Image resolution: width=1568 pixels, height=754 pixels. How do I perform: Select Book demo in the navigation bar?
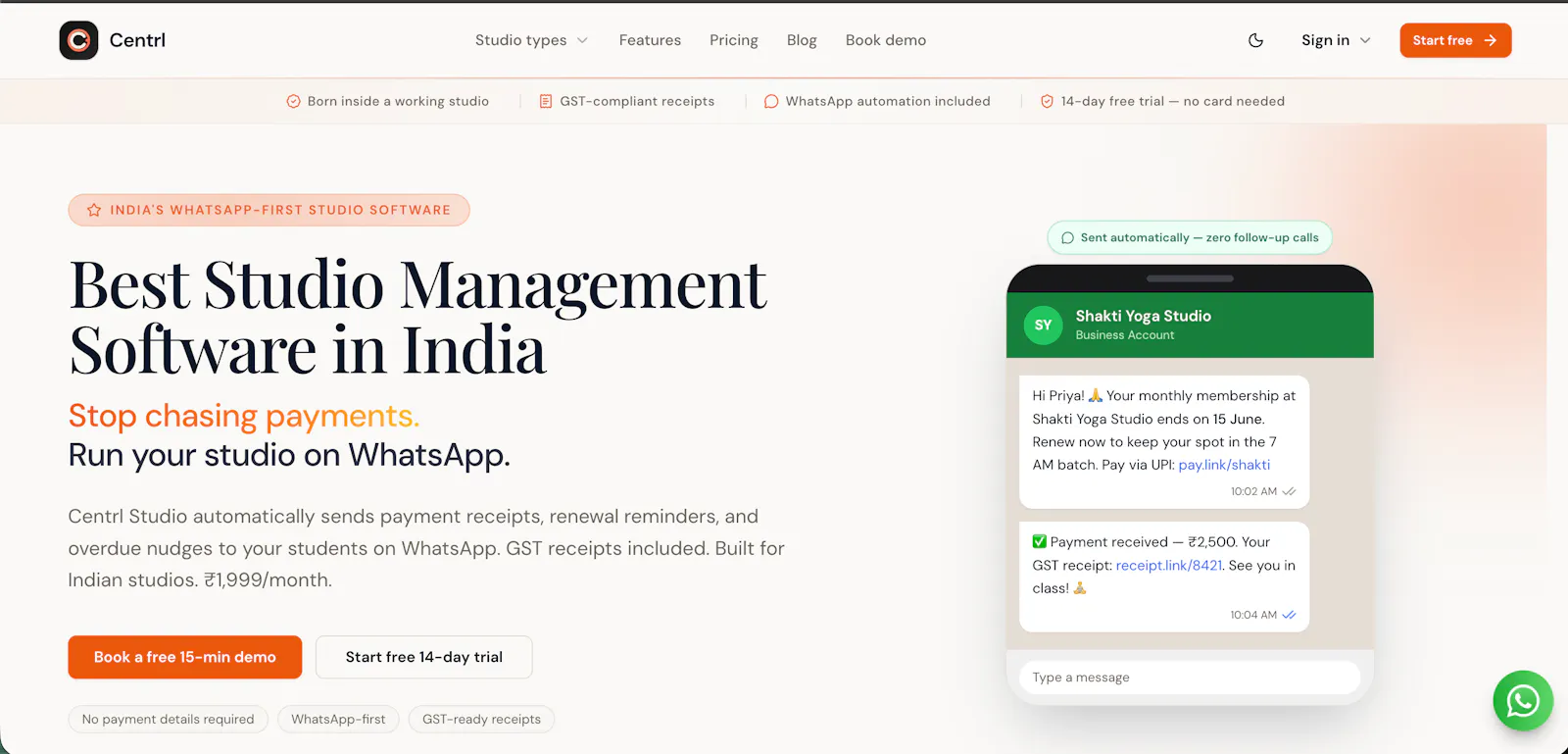[886, 40]
